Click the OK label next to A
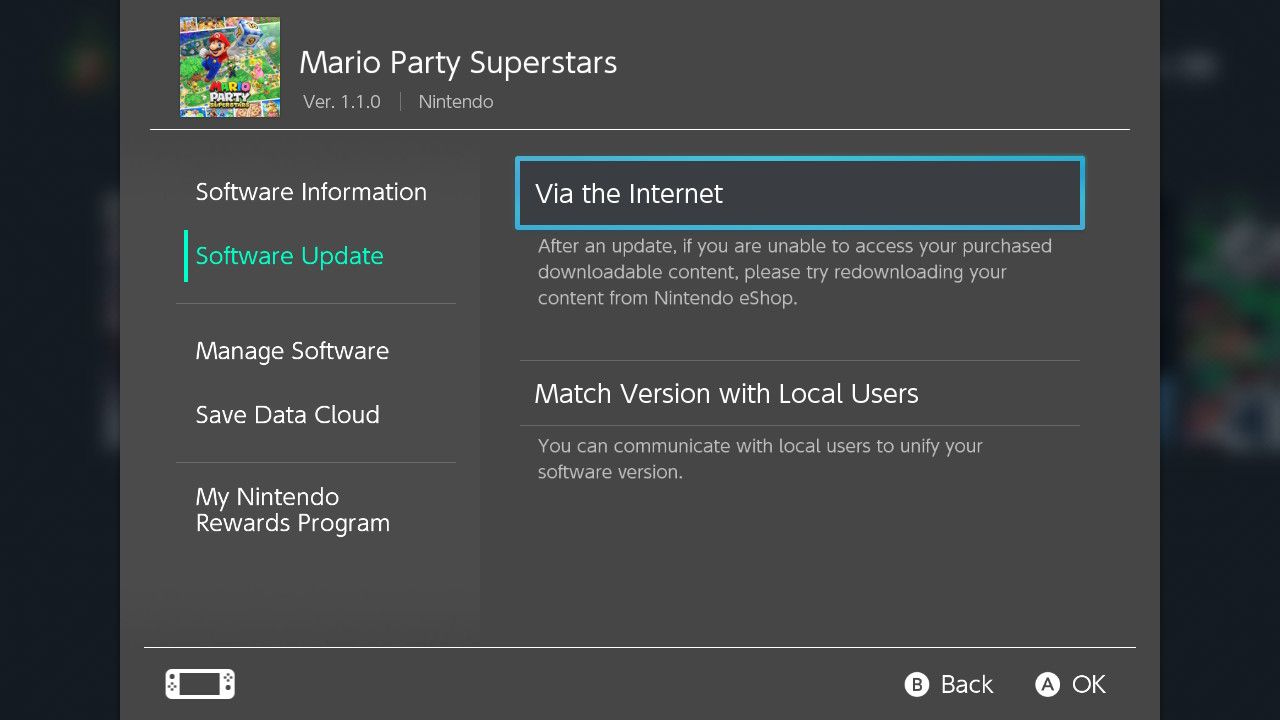Image resolution: width=1280 pixels, height=720 pixels. pos(1090,684)
